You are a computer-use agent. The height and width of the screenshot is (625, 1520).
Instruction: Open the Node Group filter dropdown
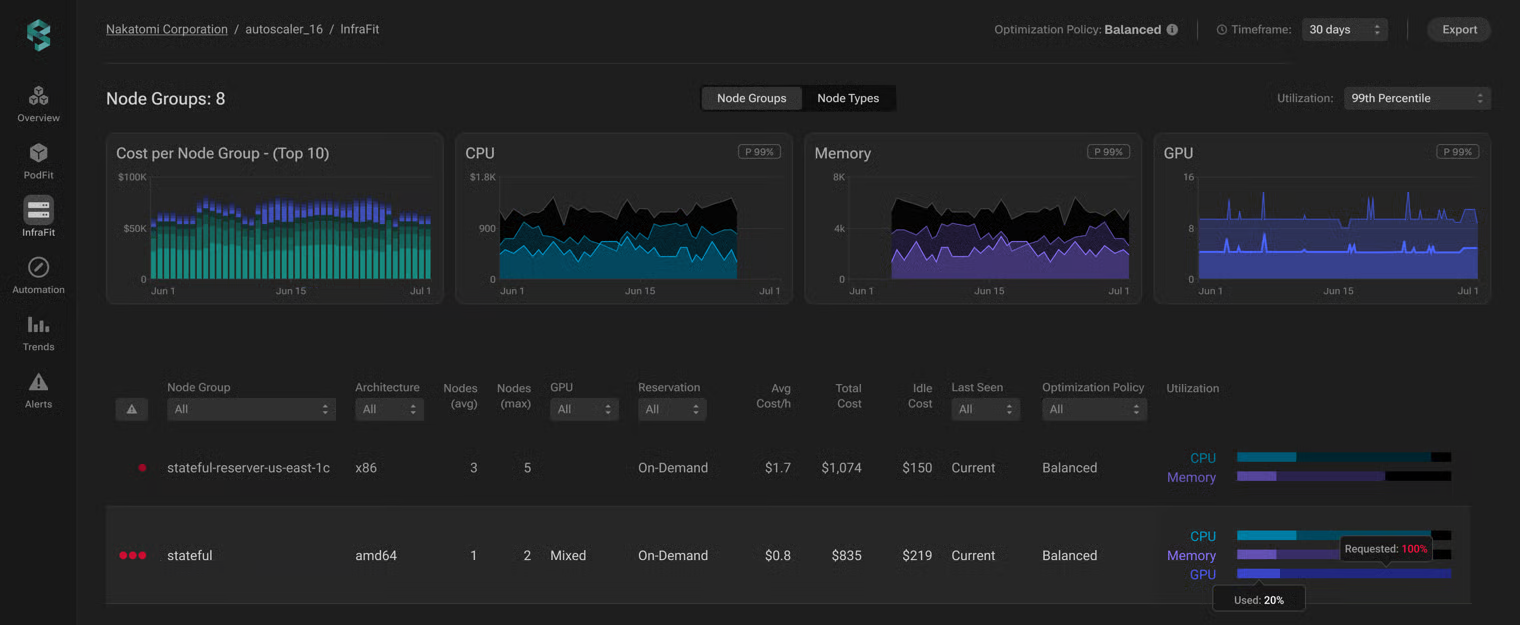pyautogui.click(x=251, y=409)
